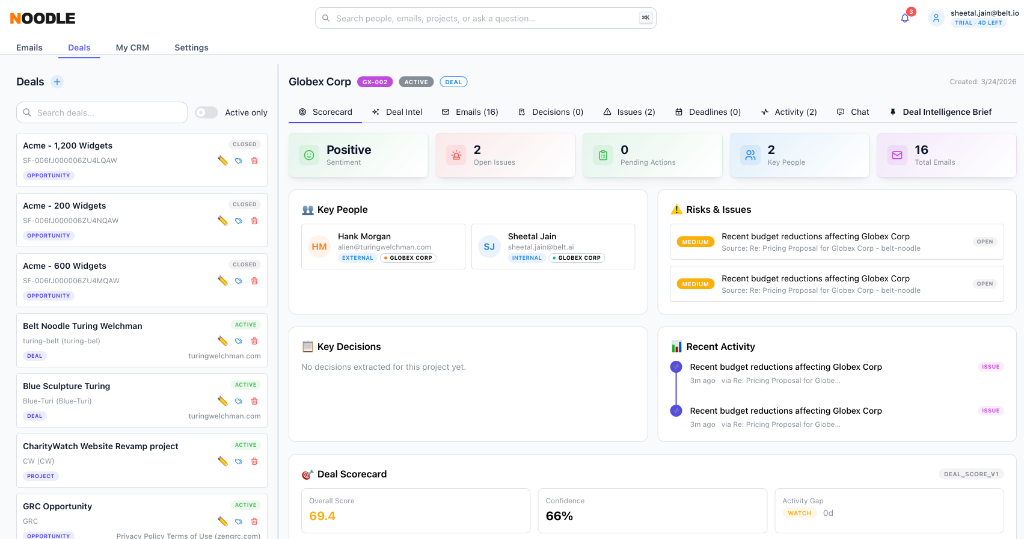Delete the Acme - 1,200 Widgets deal

pyautogui.click(x=255, y=161)
